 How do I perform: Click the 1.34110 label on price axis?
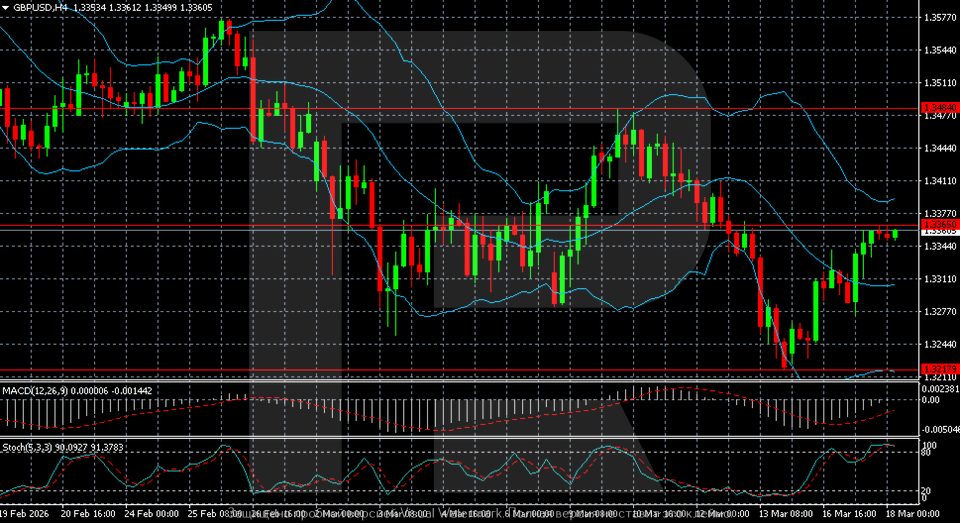(x=940, y=181)
